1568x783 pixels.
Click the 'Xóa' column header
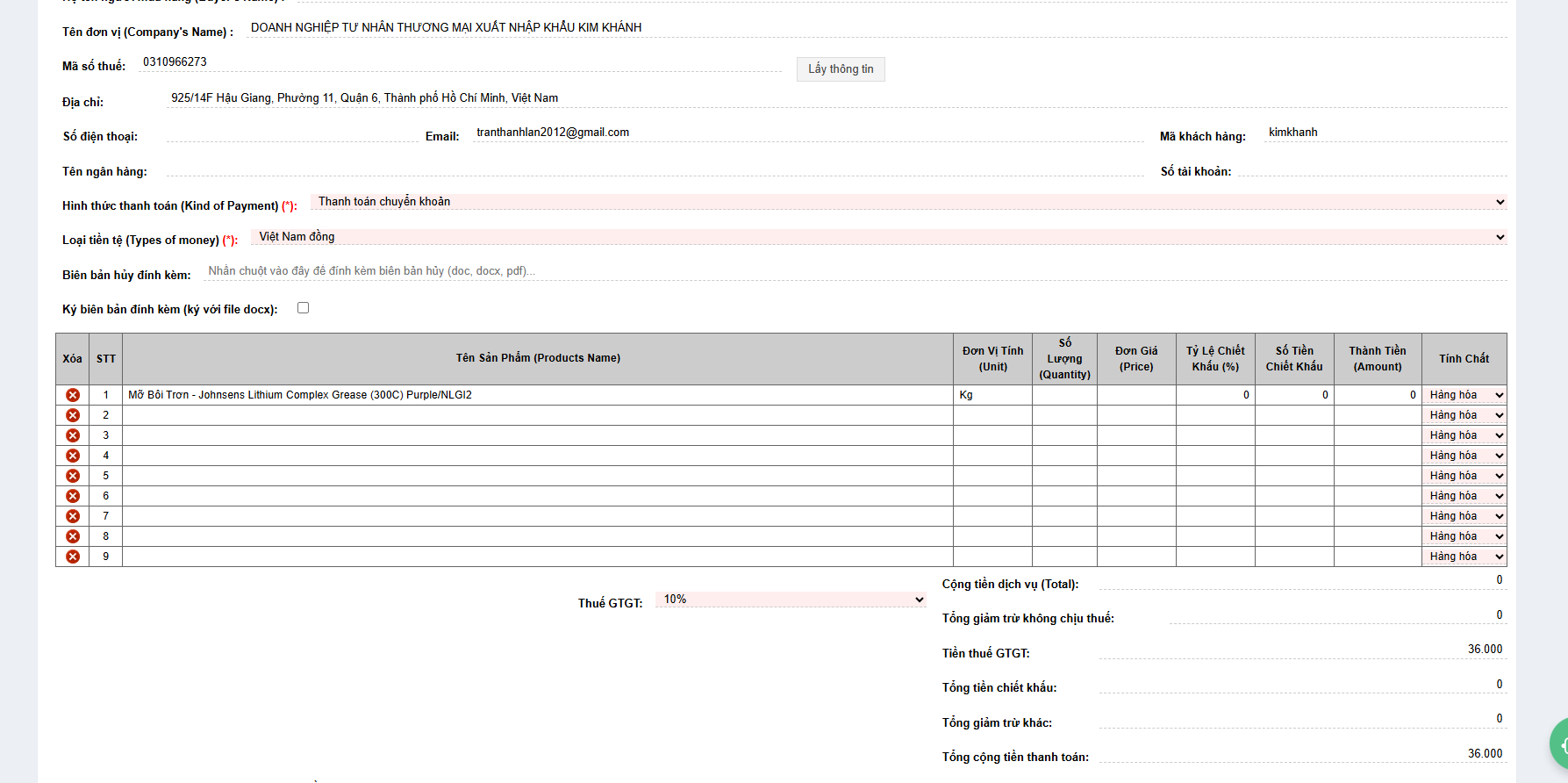tap(72, 359)
